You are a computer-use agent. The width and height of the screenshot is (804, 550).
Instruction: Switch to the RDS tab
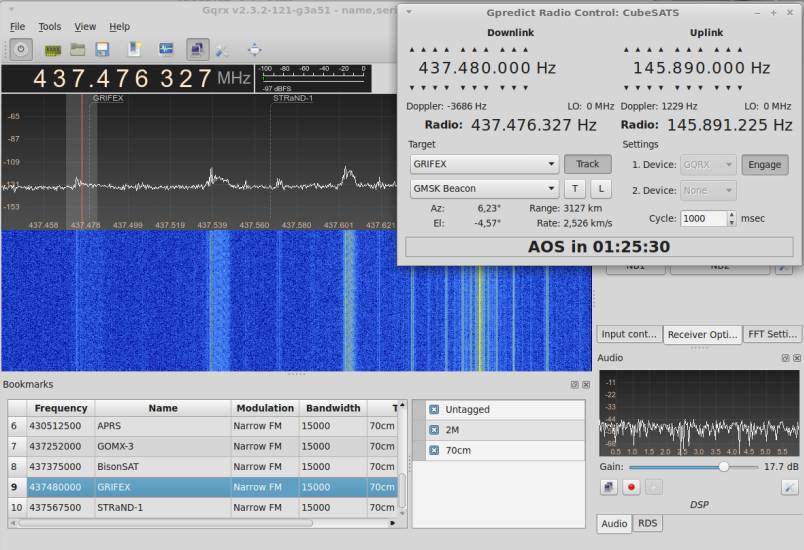[648, 523]
